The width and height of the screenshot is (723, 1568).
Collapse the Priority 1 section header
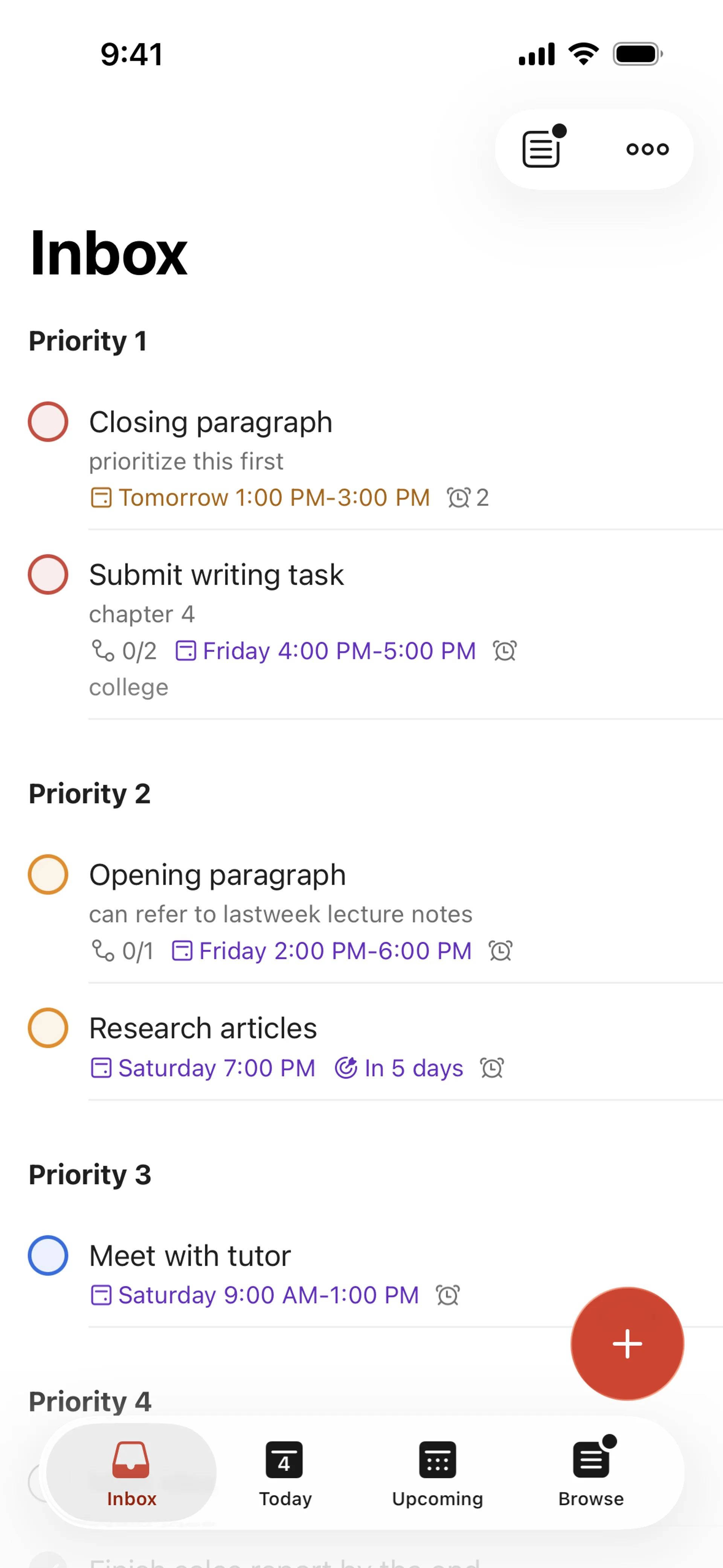coord(88,341)
